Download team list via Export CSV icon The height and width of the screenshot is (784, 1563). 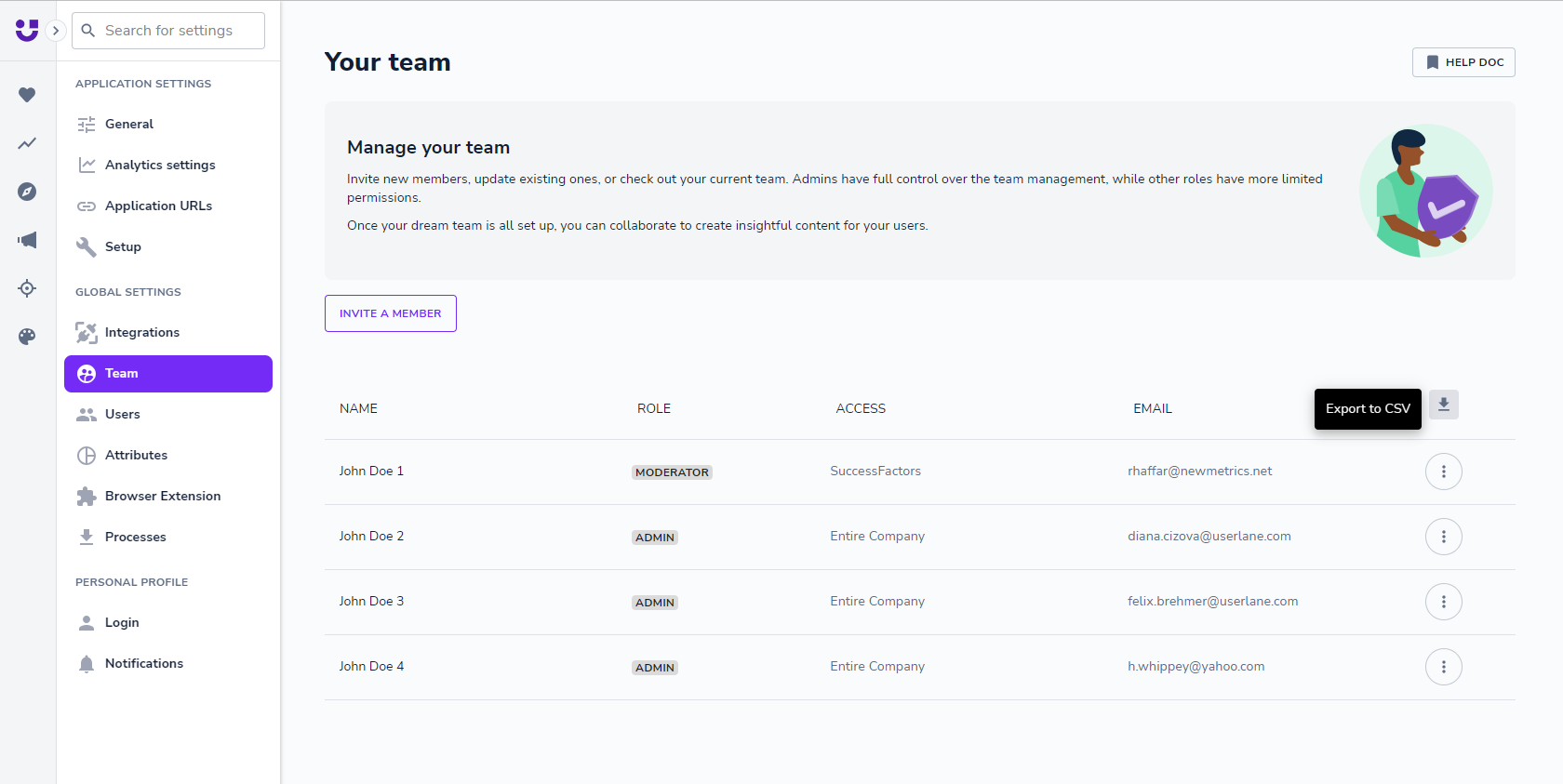click(1443, 405)
